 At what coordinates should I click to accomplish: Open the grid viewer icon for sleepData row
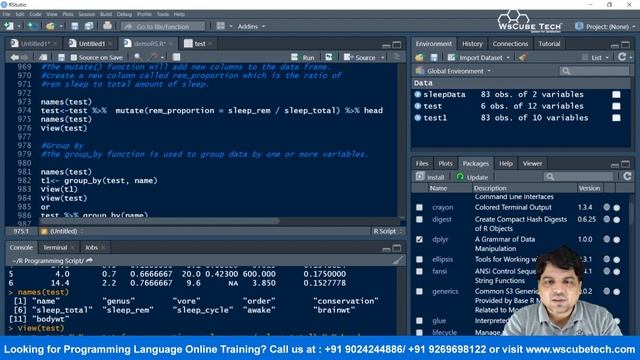(616, 94)
